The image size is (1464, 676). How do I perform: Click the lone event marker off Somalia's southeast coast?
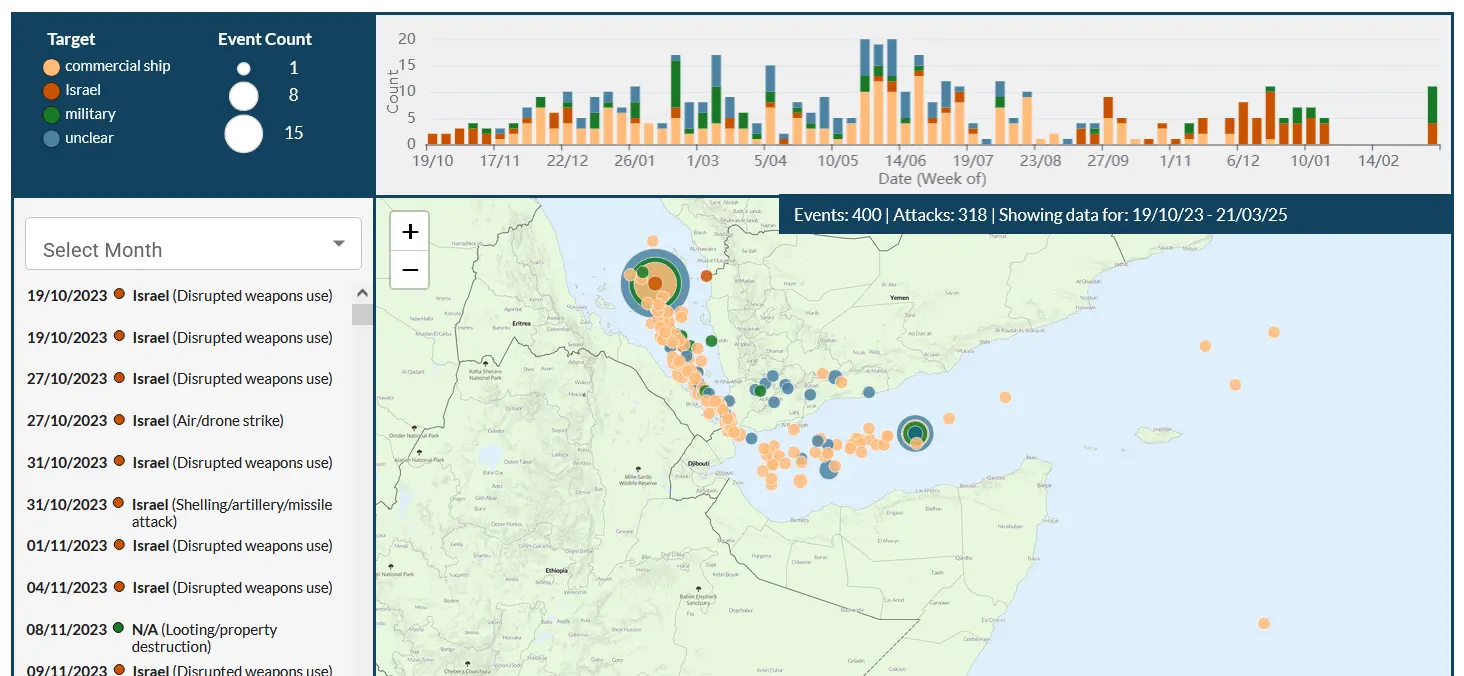pyautogui.click(x=1263, y=623)
